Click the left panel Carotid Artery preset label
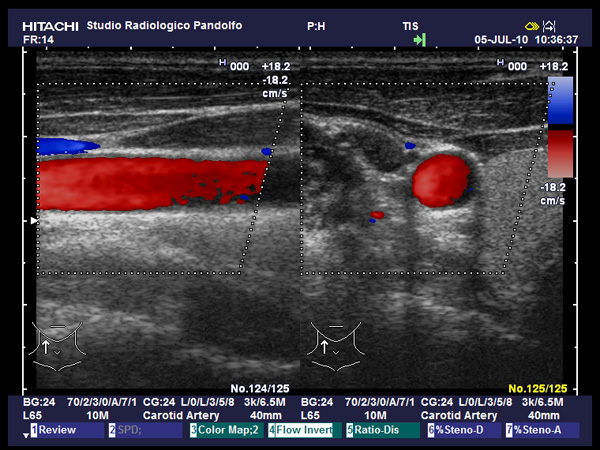Screen dimensions: 600x450 [x=181, y=416]
